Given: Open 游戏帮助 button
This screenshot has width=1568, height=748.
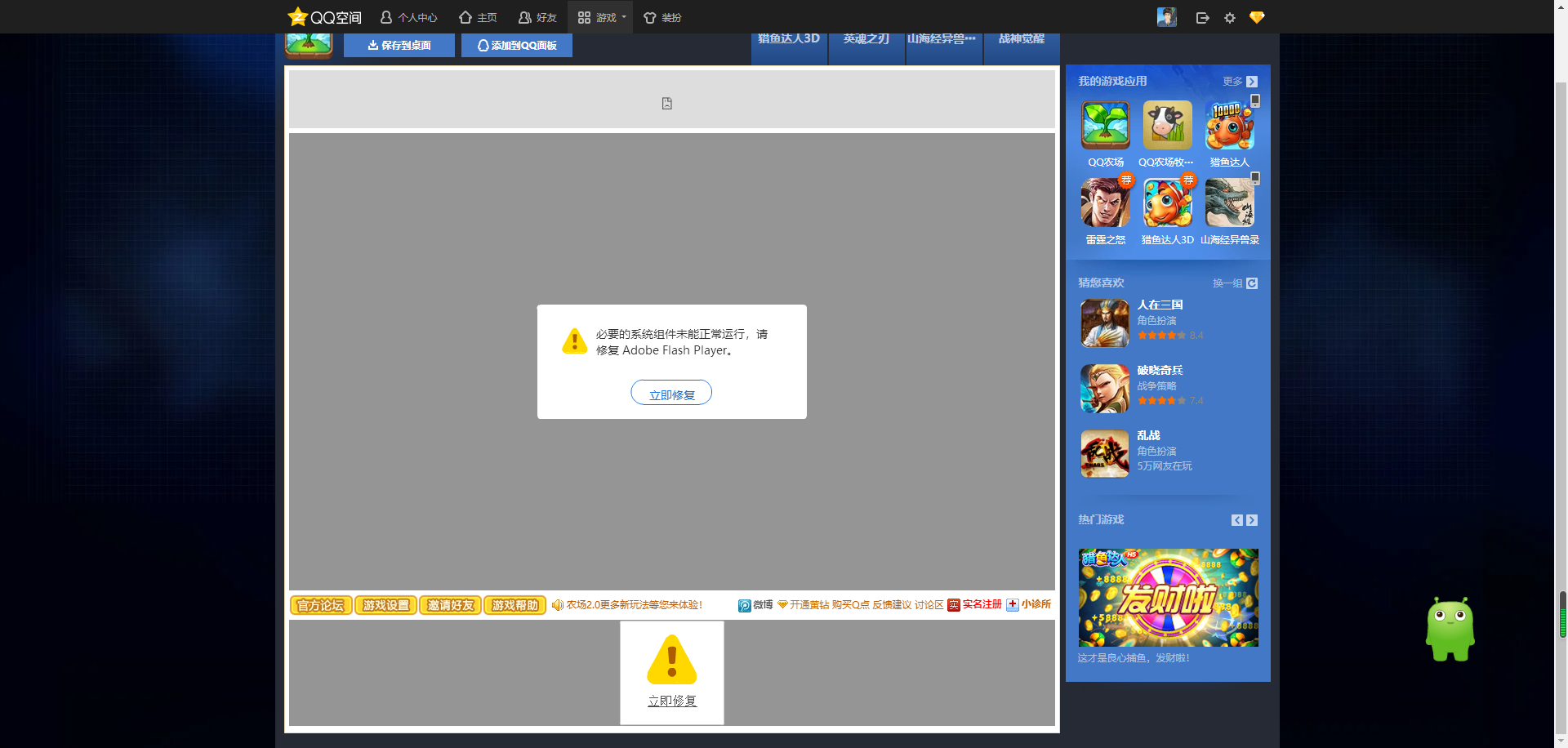Looking at the screenshot, I should [515, 605].
